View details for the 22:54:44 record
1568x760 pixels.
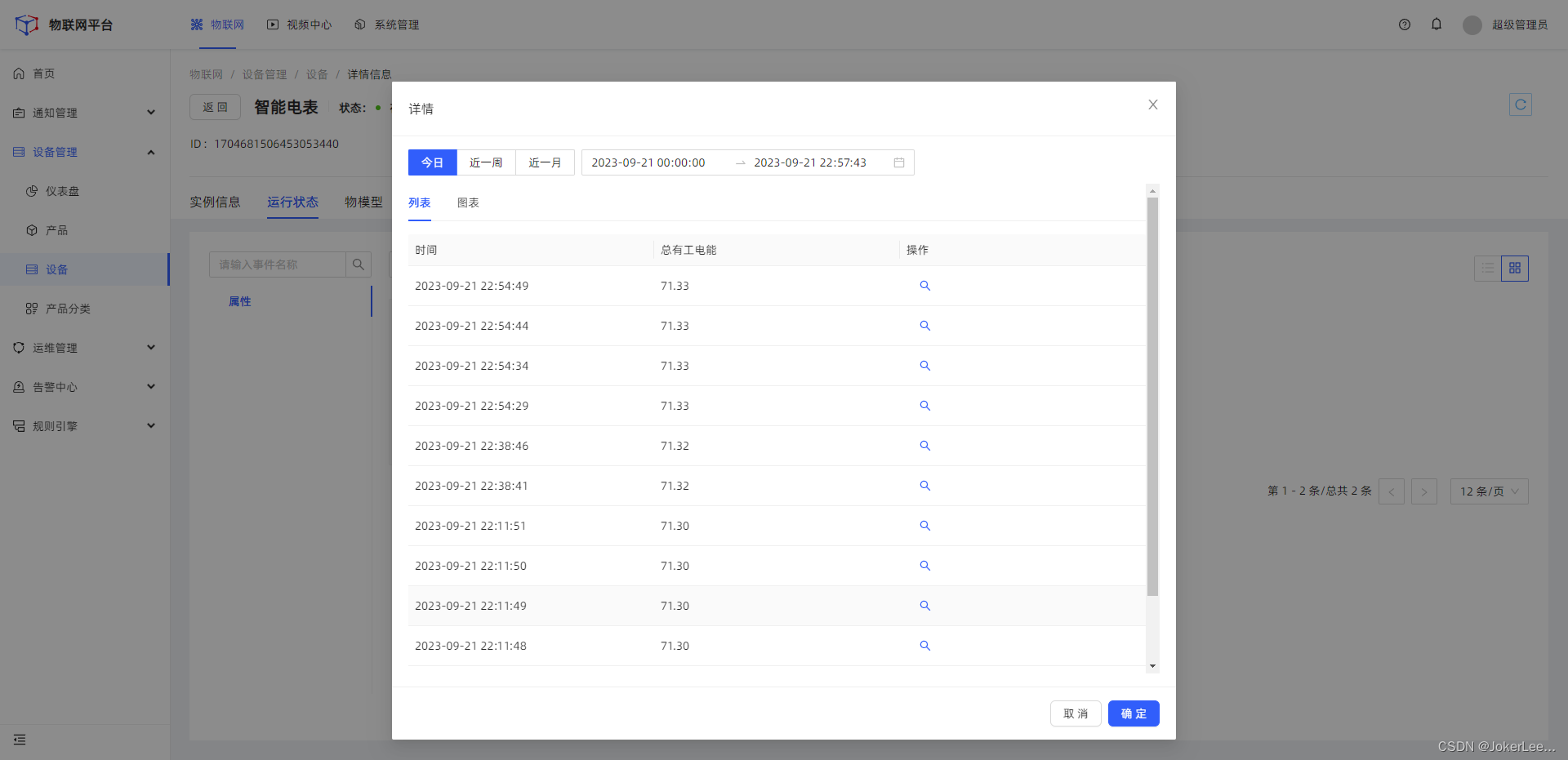click(924, 326)
